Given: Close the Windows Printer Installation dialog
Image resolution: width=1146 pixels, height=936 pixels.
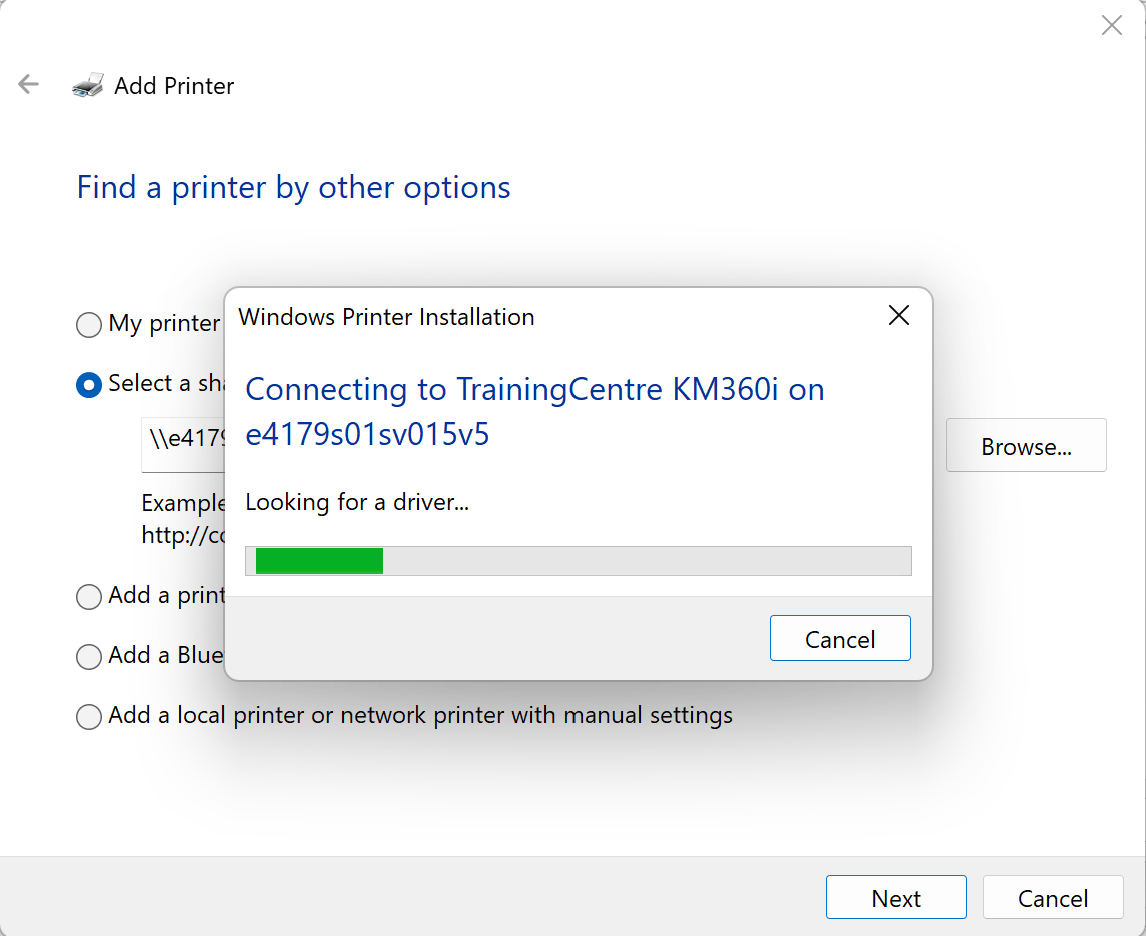Looking at the screenshot, I should (x=898, y=316).
